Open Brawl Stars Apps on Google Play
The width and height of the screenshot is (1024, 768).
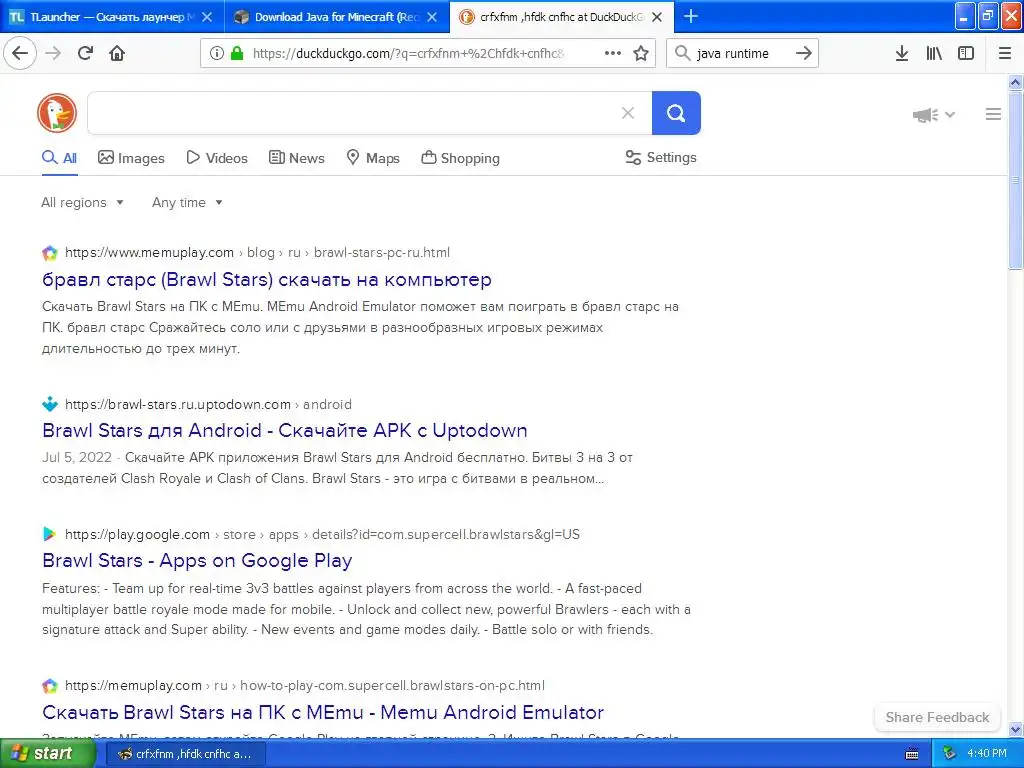(197, 560)
